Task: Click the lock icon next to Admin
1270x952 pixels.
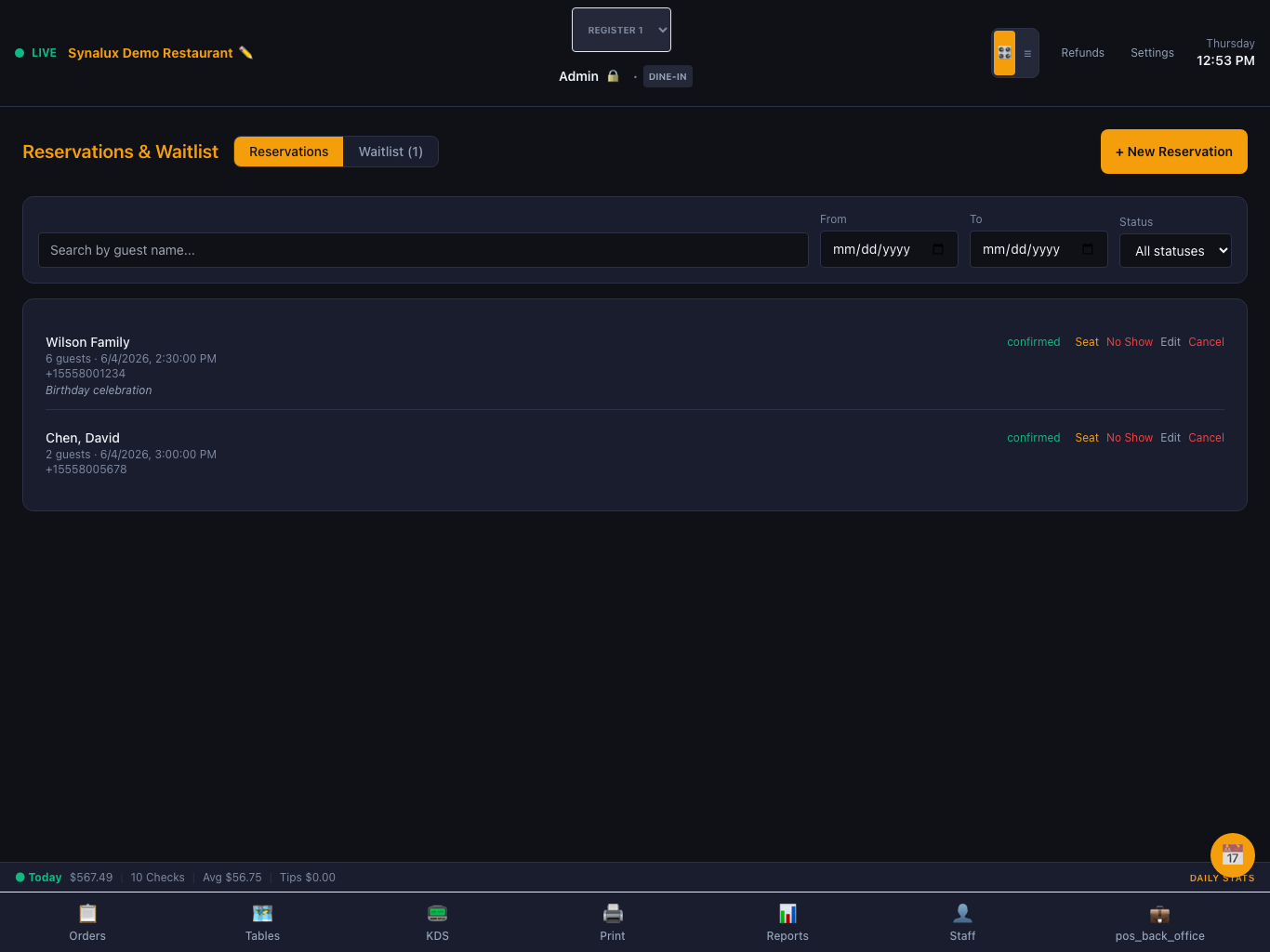Action: click(x=613, y=76)
